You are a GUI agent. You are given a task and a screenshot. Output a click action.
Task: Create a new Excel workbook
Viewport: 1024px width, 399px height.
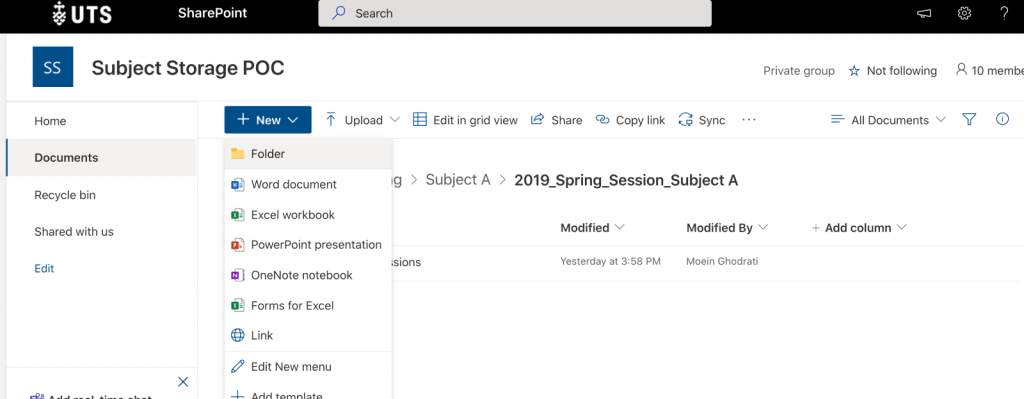[x=308, y=215]
